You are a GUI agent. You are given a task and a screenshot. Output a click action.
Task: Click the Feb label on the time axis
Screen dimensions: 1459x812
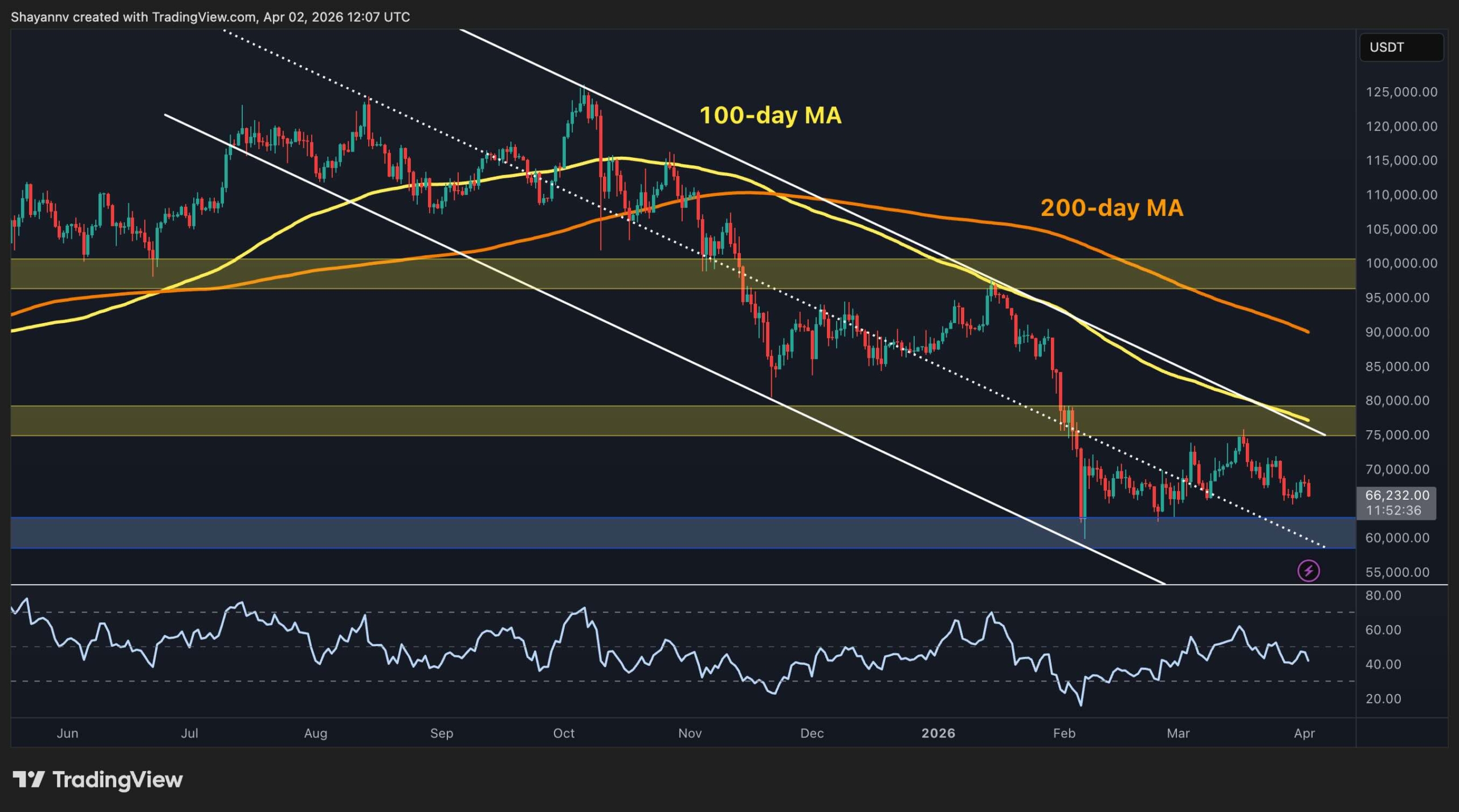click(1065, 733)
